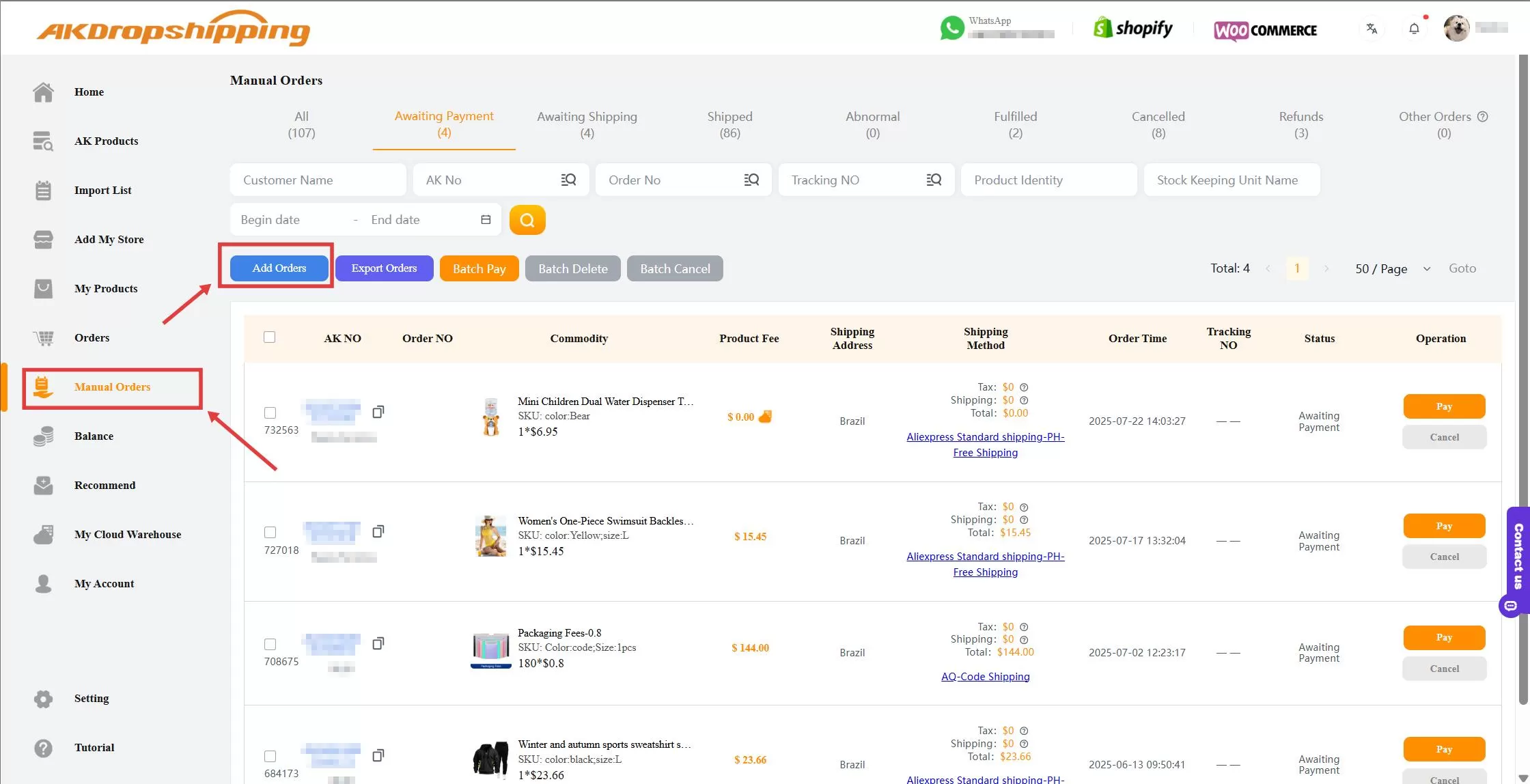Open the Import List panel
Image resolution: width=1530 pixels, height=784 pixels.
102,190
